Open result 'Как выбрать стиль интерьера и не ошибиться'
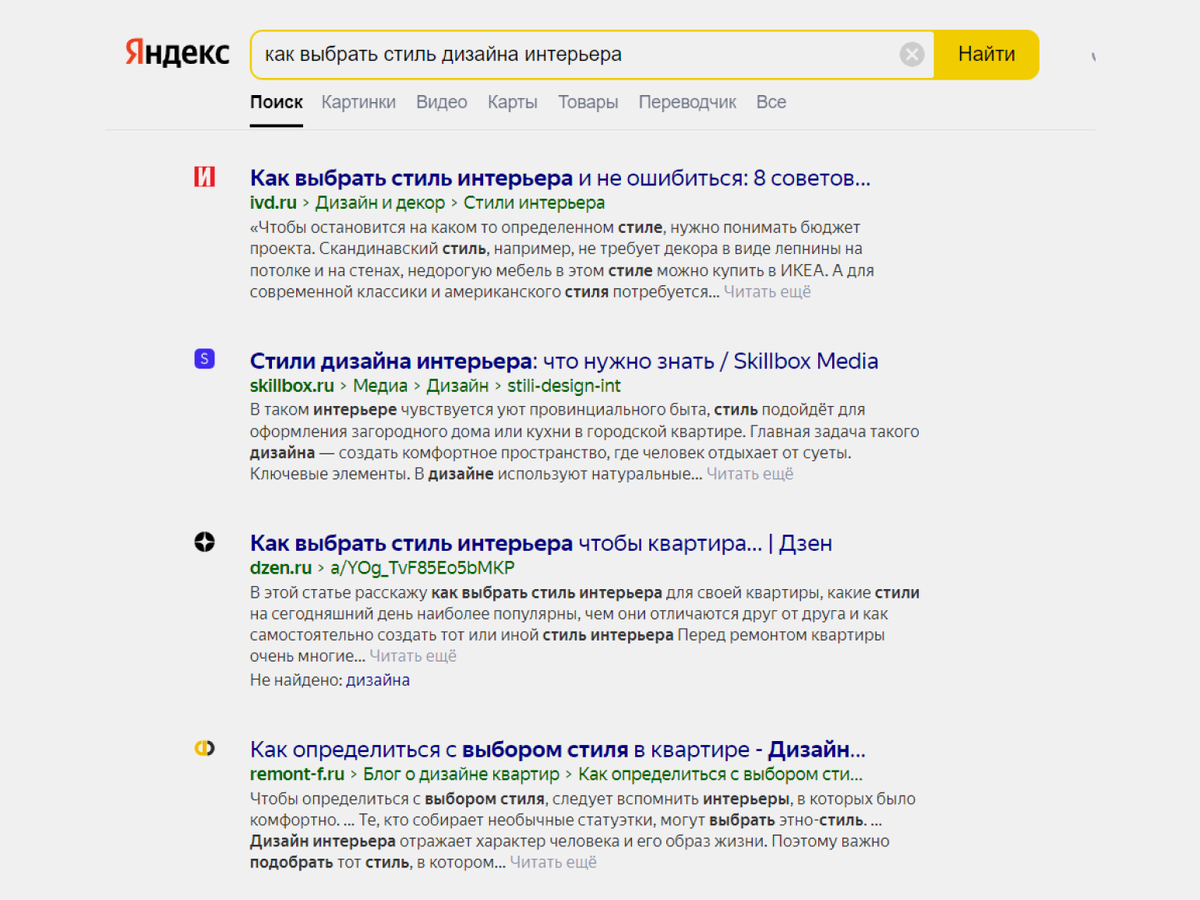Viewport: 1200px width, 900px height. click(x=560, y=178)
